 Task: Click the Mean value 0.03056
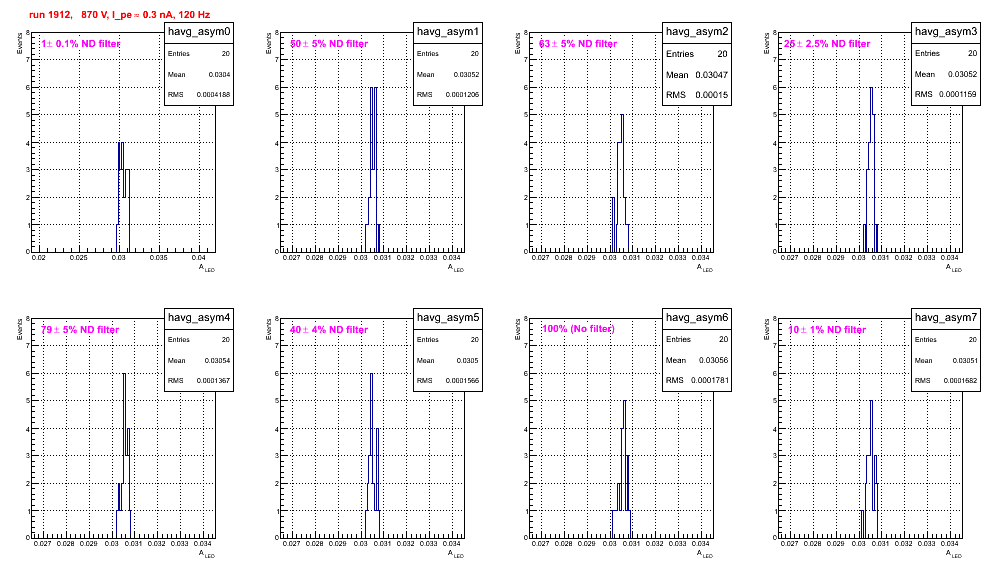coord(713,360)
